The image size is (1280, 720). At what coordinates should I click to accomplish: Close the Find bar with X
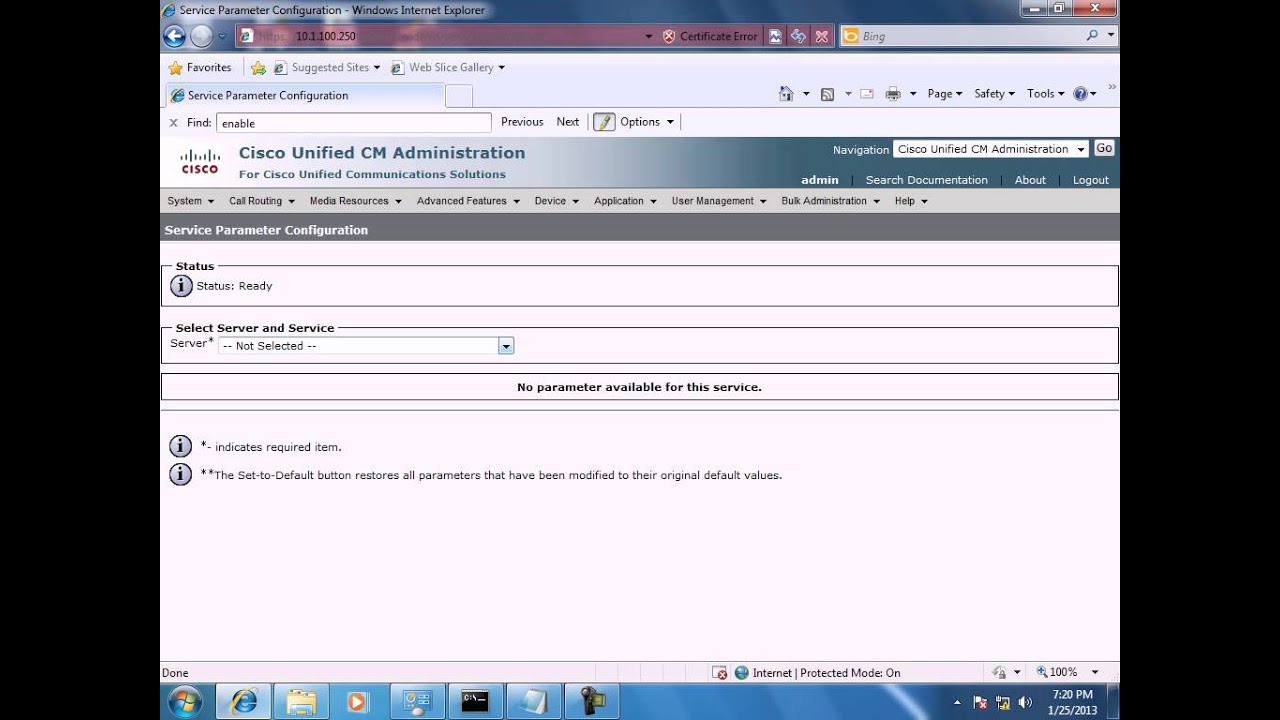(x=173, y=123)
